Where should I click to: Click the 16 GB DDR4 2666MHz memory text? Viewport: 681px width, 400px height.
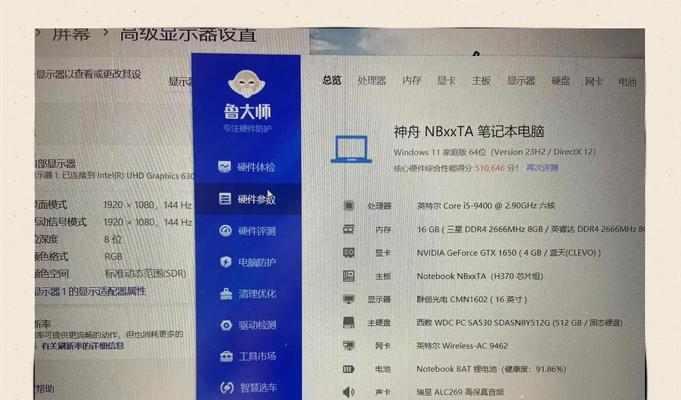(531, 229)
